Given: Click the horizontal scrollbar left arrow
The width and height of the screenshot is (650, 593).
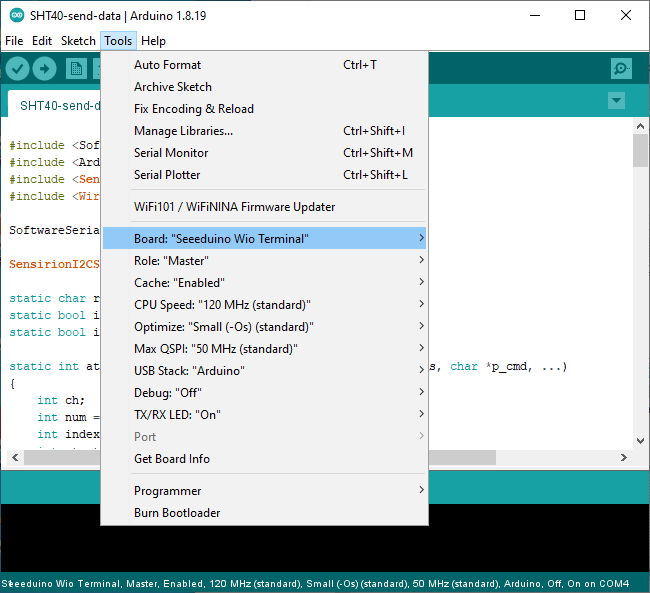Looking at the screenshot, I should tap(15, 457).
